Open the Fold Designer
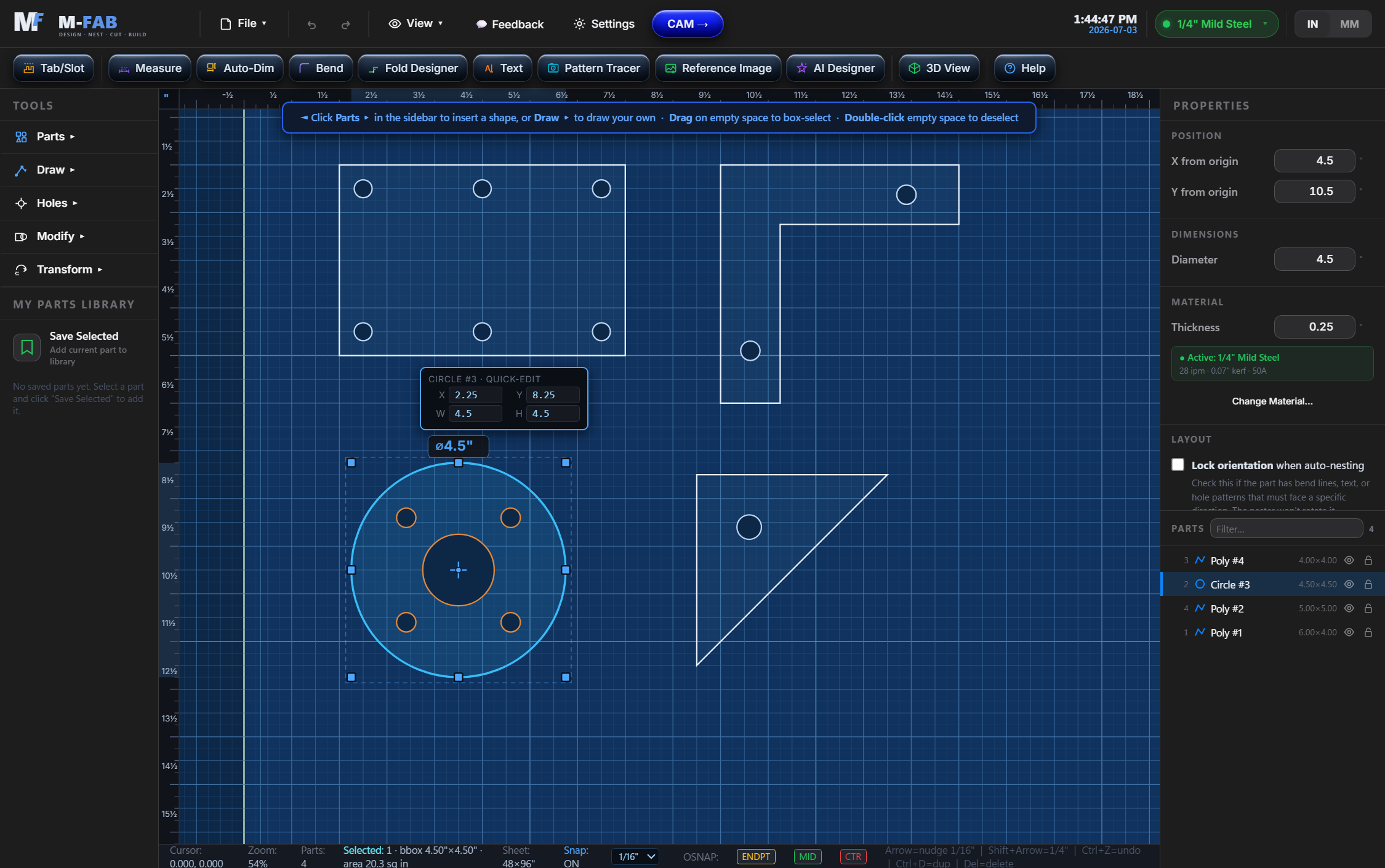This screenshot has width=1385, height=868. pyautogui.click(x=413, y=68)
